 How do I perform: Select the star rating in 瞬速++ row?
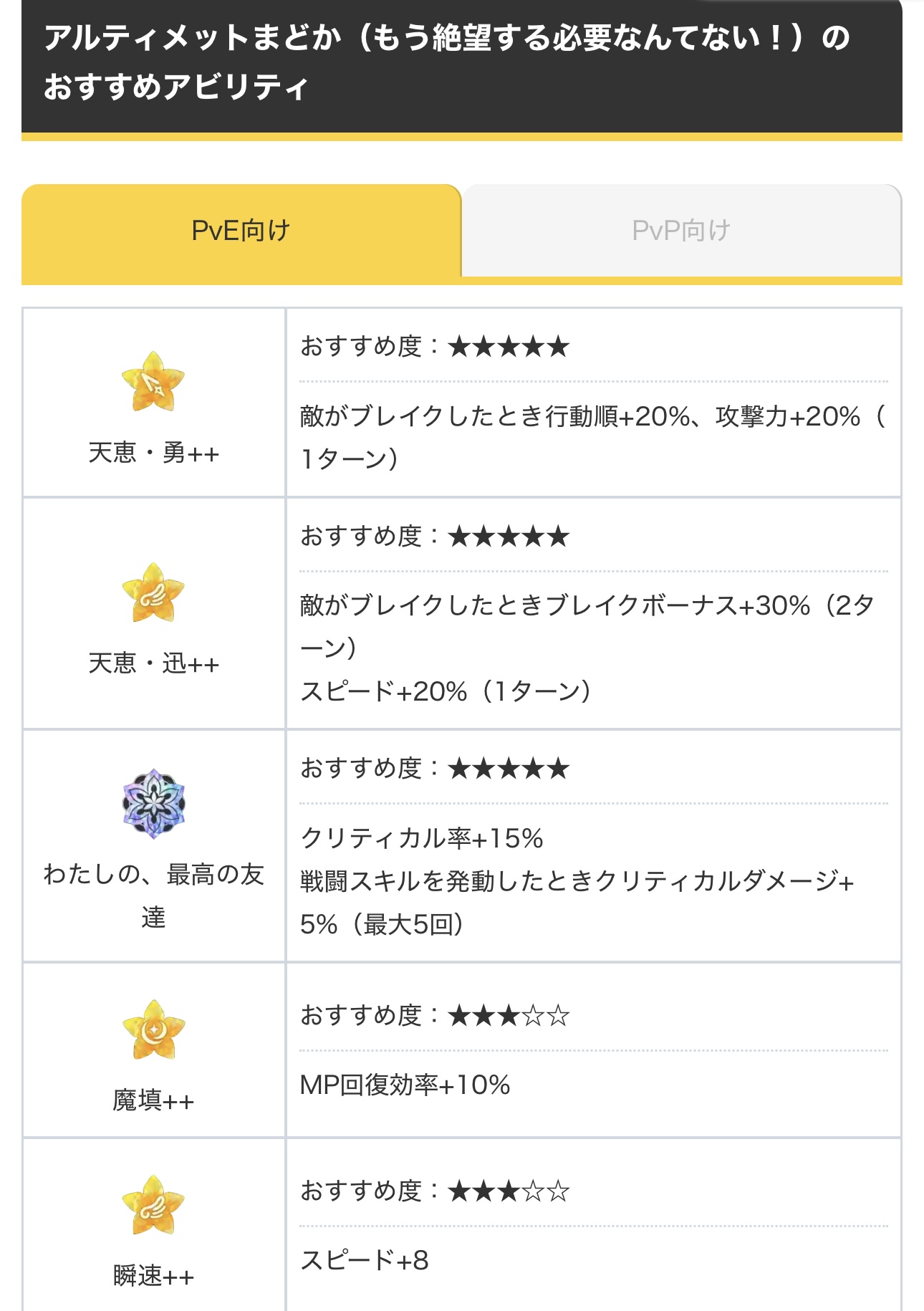[508, 1191]
